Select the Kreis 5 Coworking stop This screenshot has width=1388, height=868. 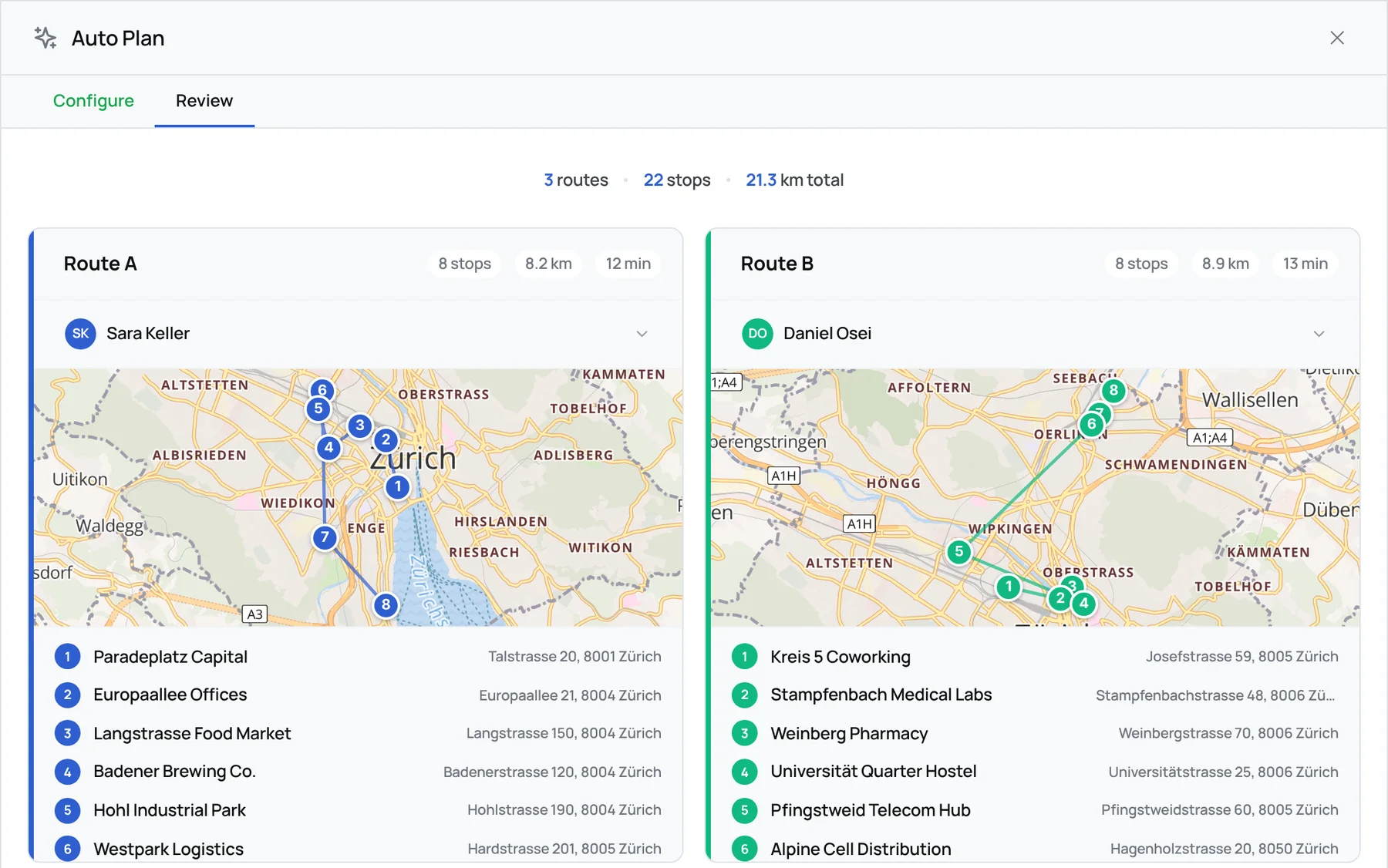click(1035, 657)
